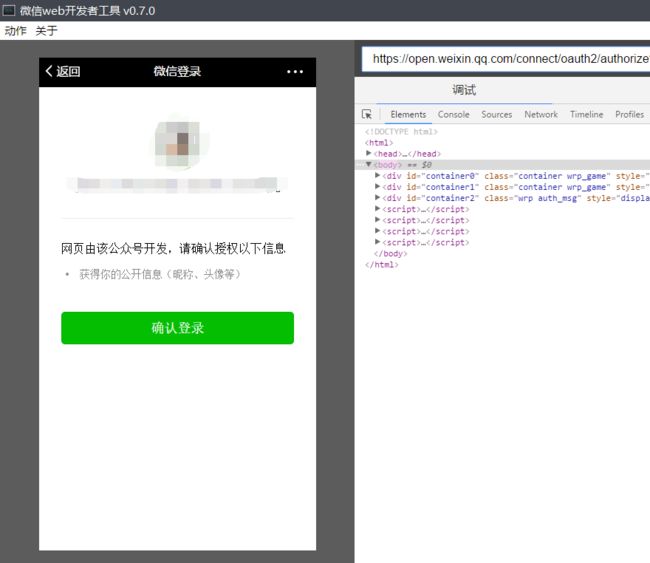Switch to the Elements tab
Screen dimensions: 650x563
[x=408, y=114]
